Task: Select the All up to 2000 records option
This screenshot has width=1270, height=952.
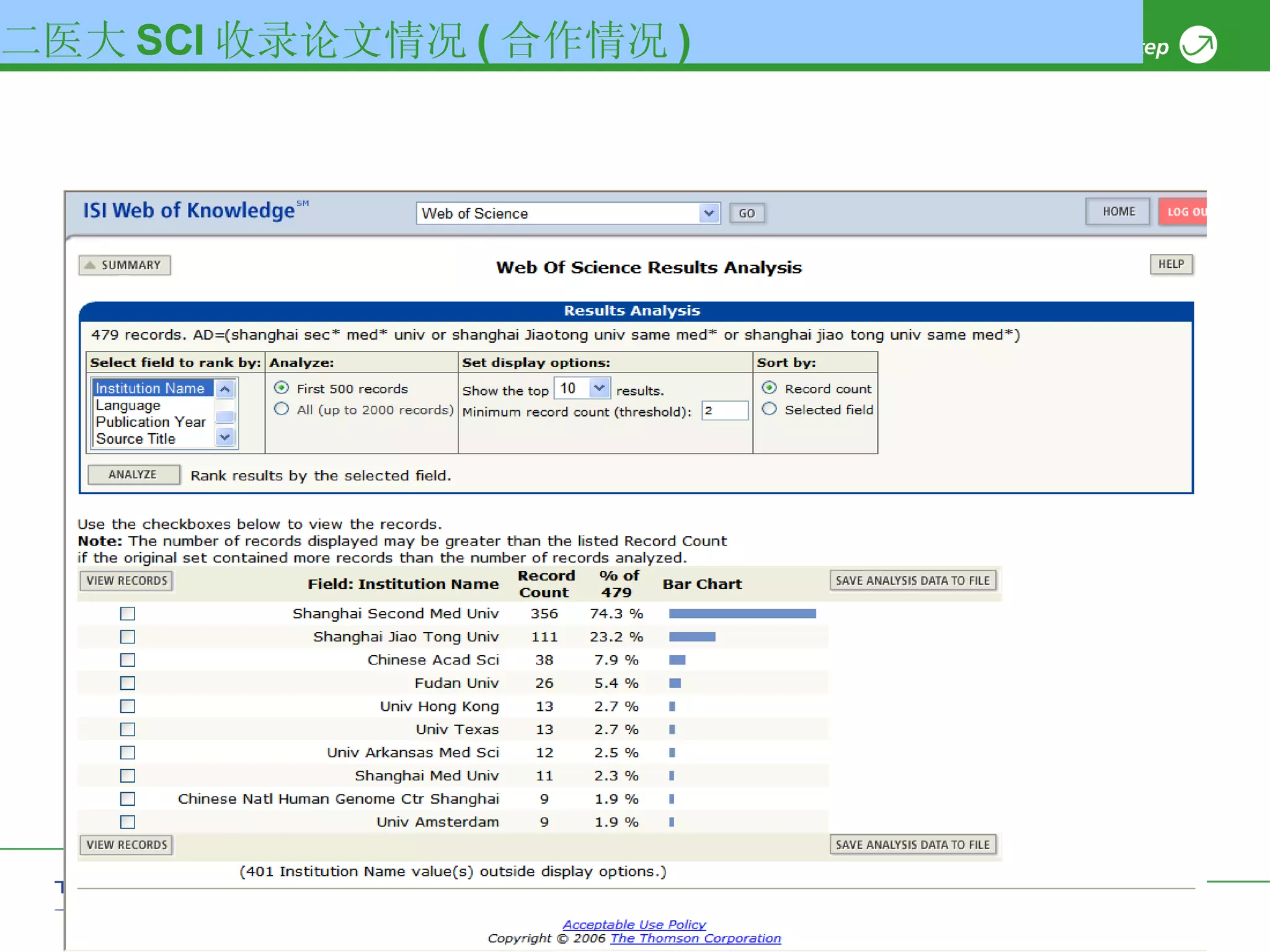Action: point(282,409)
